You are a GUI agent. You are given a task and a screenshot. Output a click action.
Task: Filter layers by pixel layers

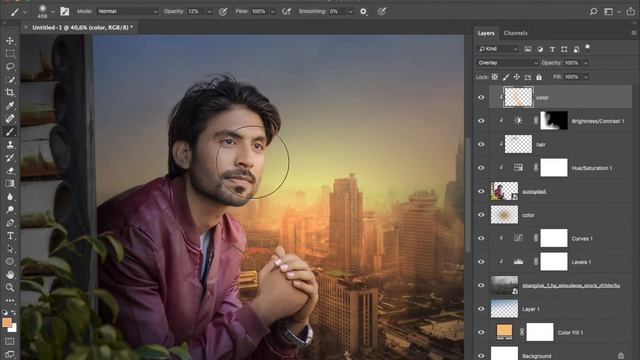point(528,49)
